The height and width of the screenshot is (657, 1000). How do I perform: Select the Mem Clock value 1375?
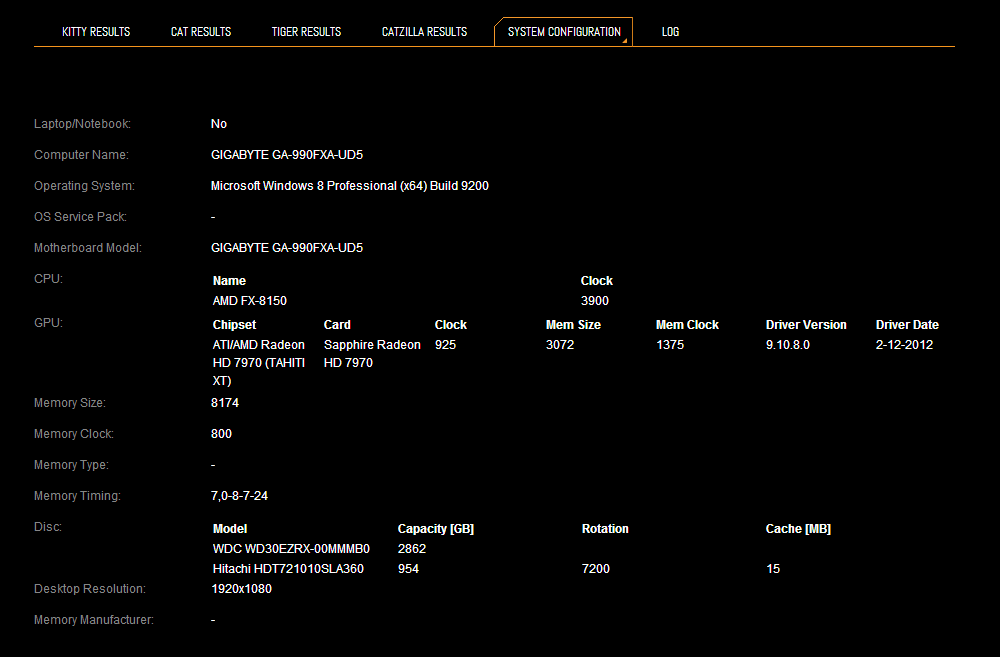coord(670,345)
